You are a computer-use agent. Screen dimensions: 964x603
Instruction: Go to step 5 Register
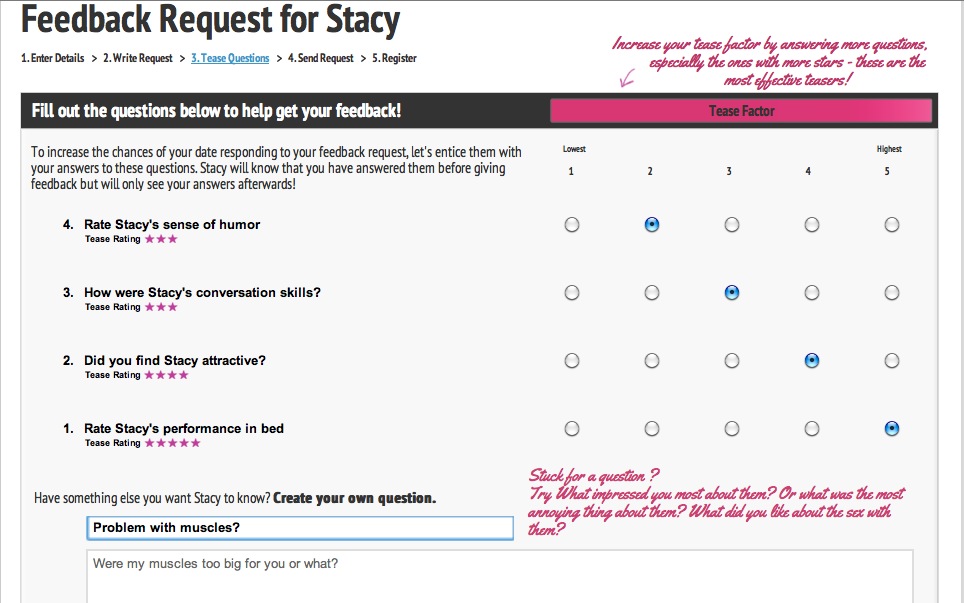(x=394, y=58)
